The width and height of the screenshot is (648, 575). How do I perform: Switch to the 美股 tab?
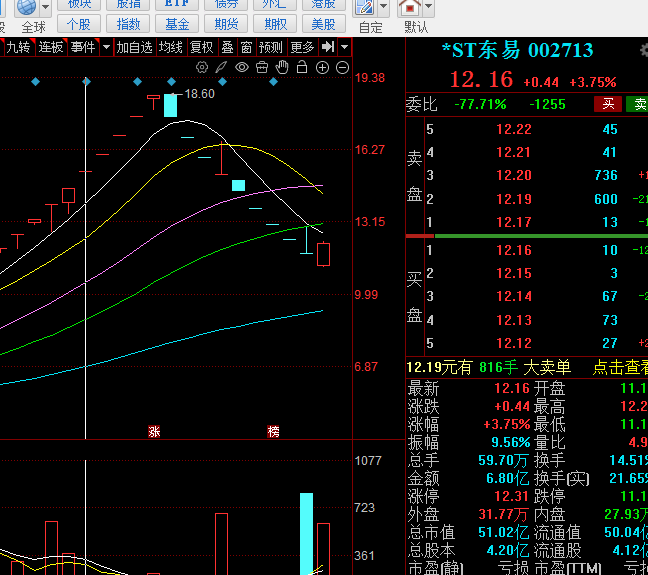pos(324,24)
